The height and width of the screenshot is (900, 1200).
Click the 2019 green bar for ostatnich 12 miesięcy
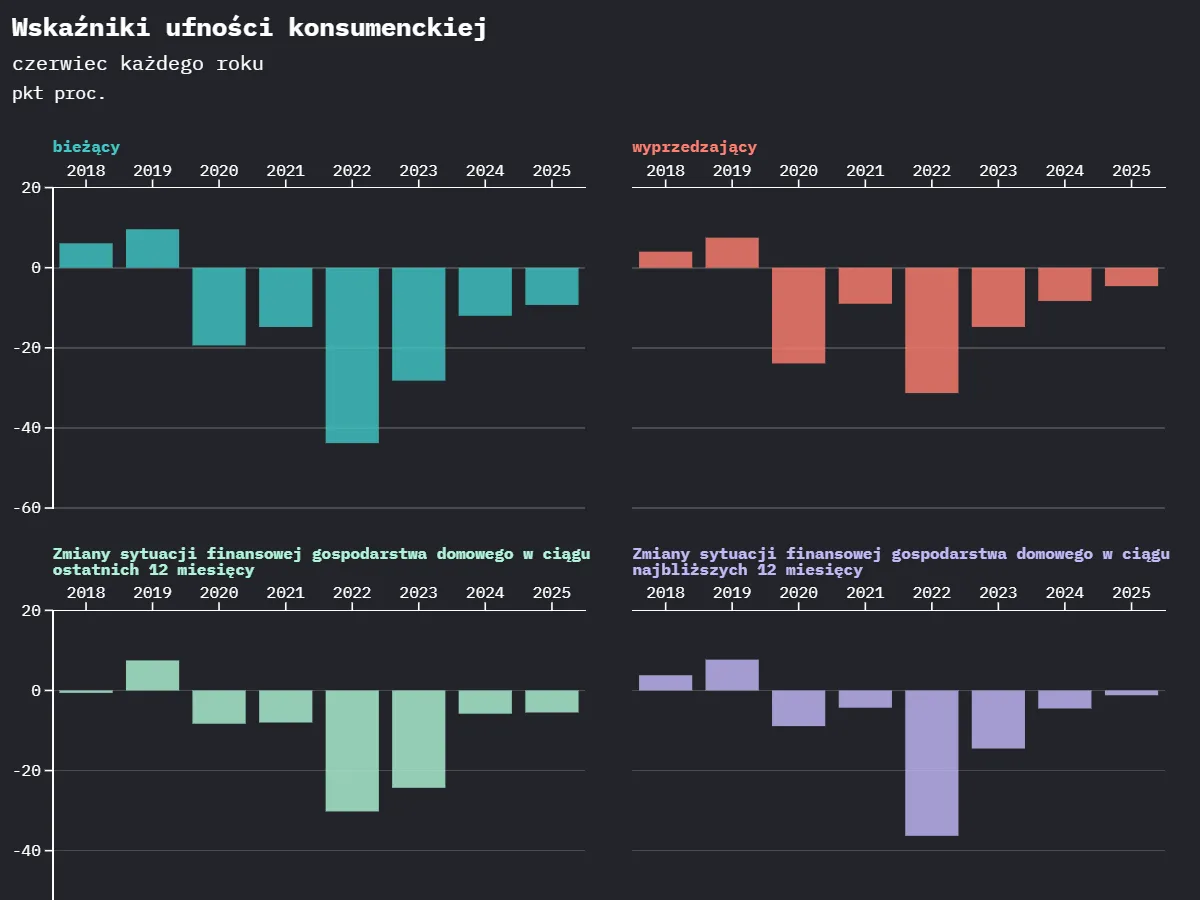pos(152,676)
